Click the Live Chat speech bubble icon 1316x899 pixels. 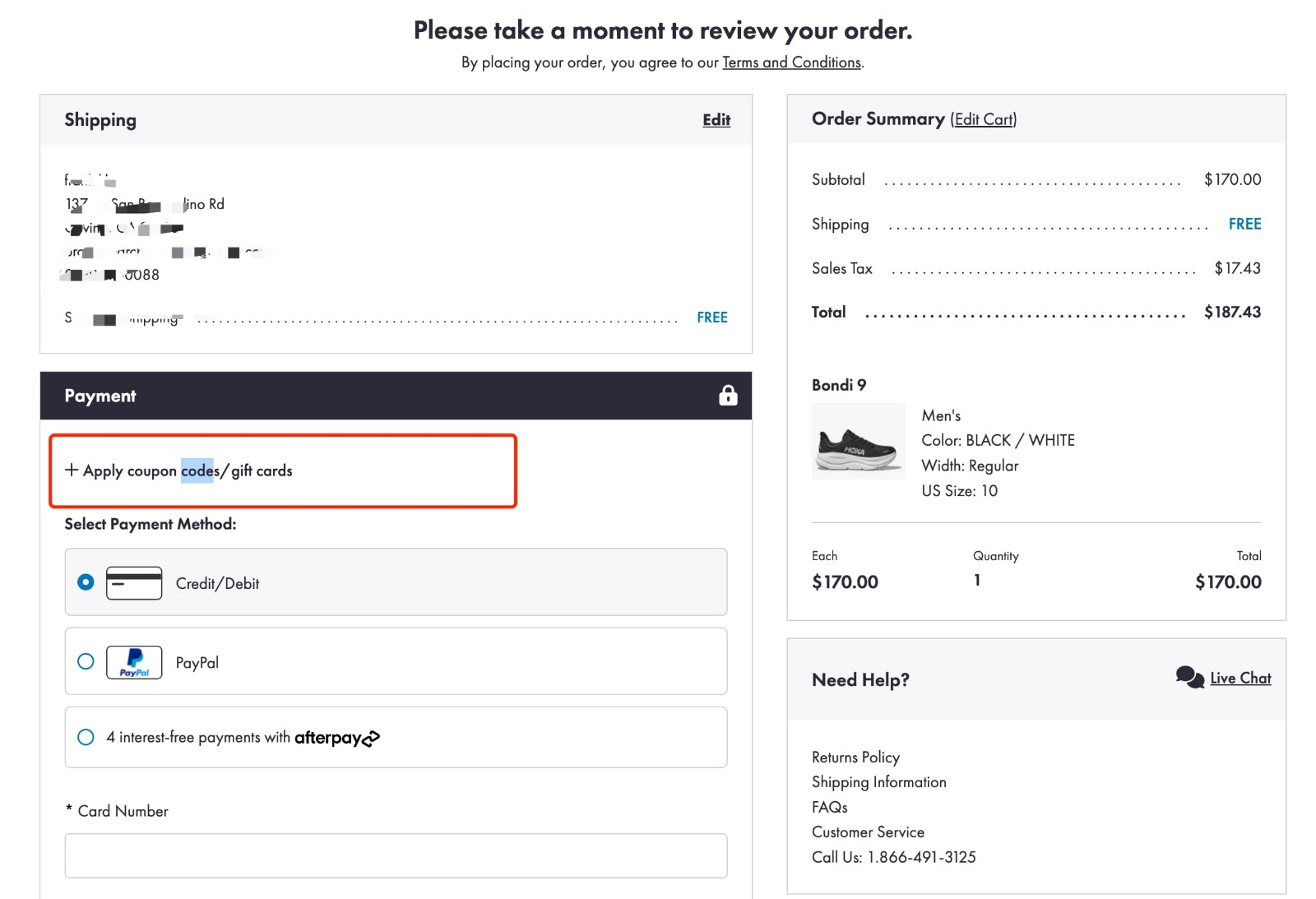pyautogui.click(x=1189, y=676)
